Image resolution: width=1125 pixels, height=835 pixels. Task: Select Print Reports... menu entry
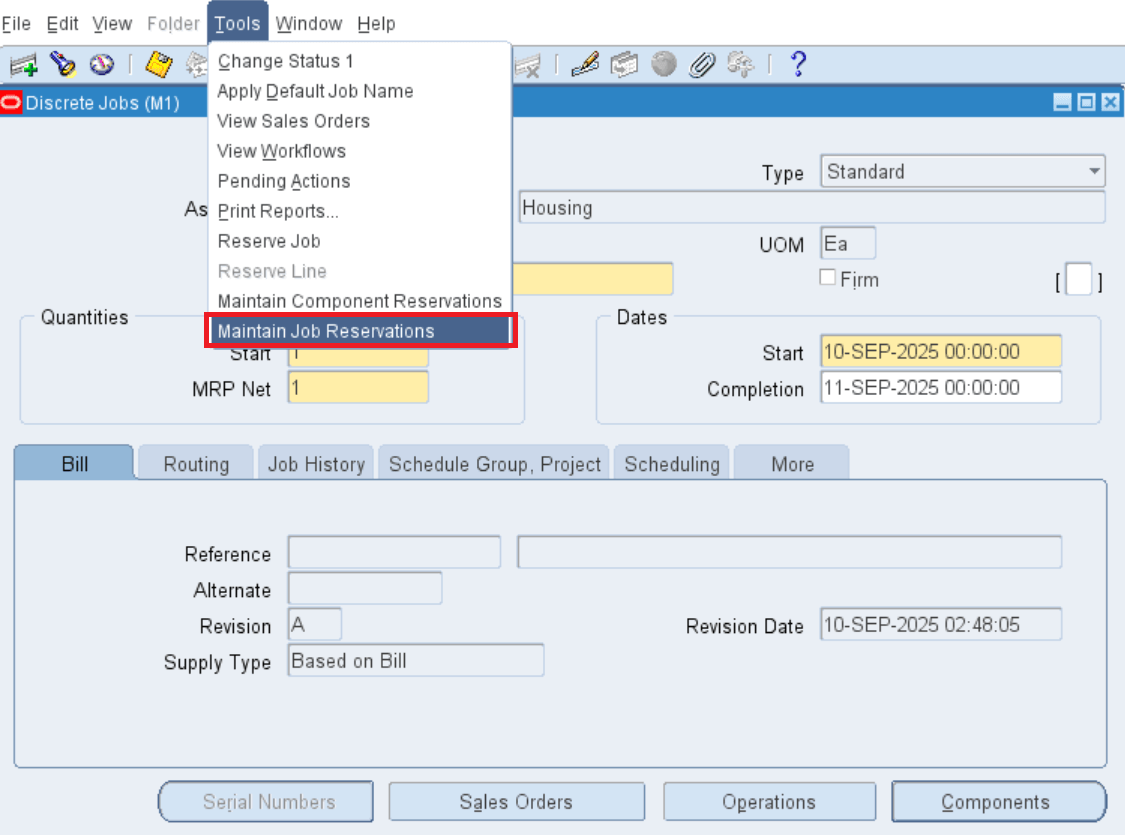pyautogui.click(x=359, y=212)
